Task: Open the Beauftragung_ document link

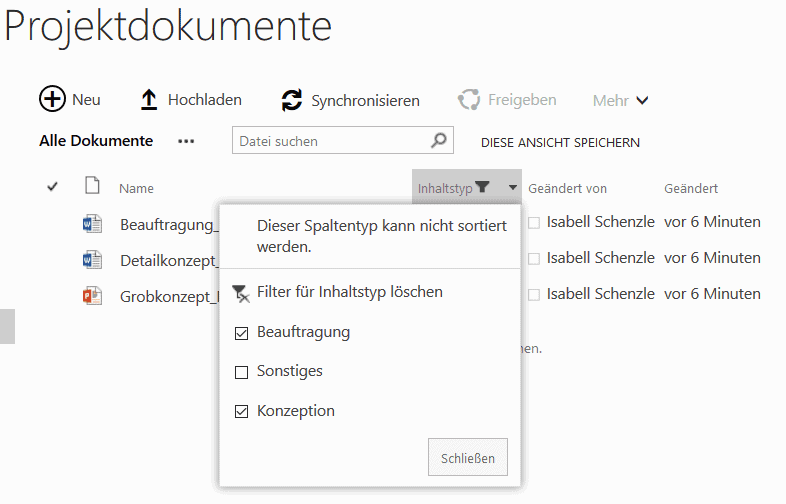Action: click(169, 224)
